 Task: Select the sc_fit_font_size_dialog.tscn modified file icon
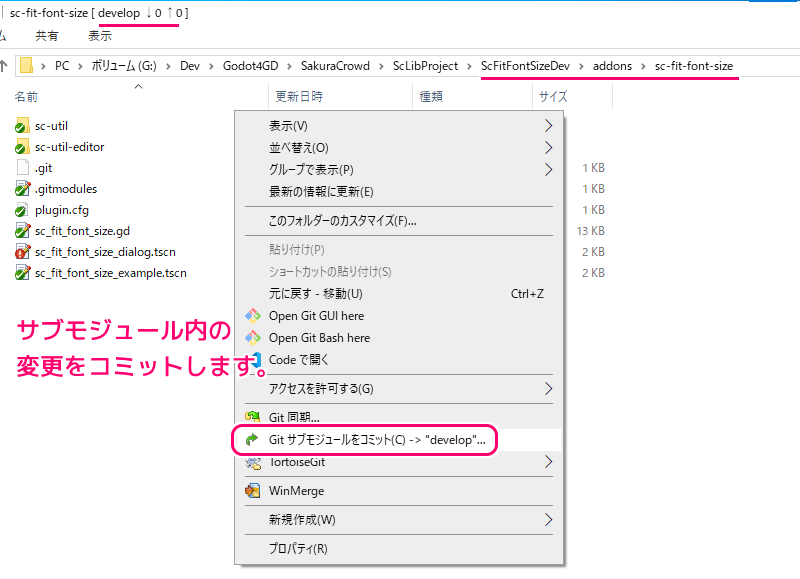click(x=23, y=252)
